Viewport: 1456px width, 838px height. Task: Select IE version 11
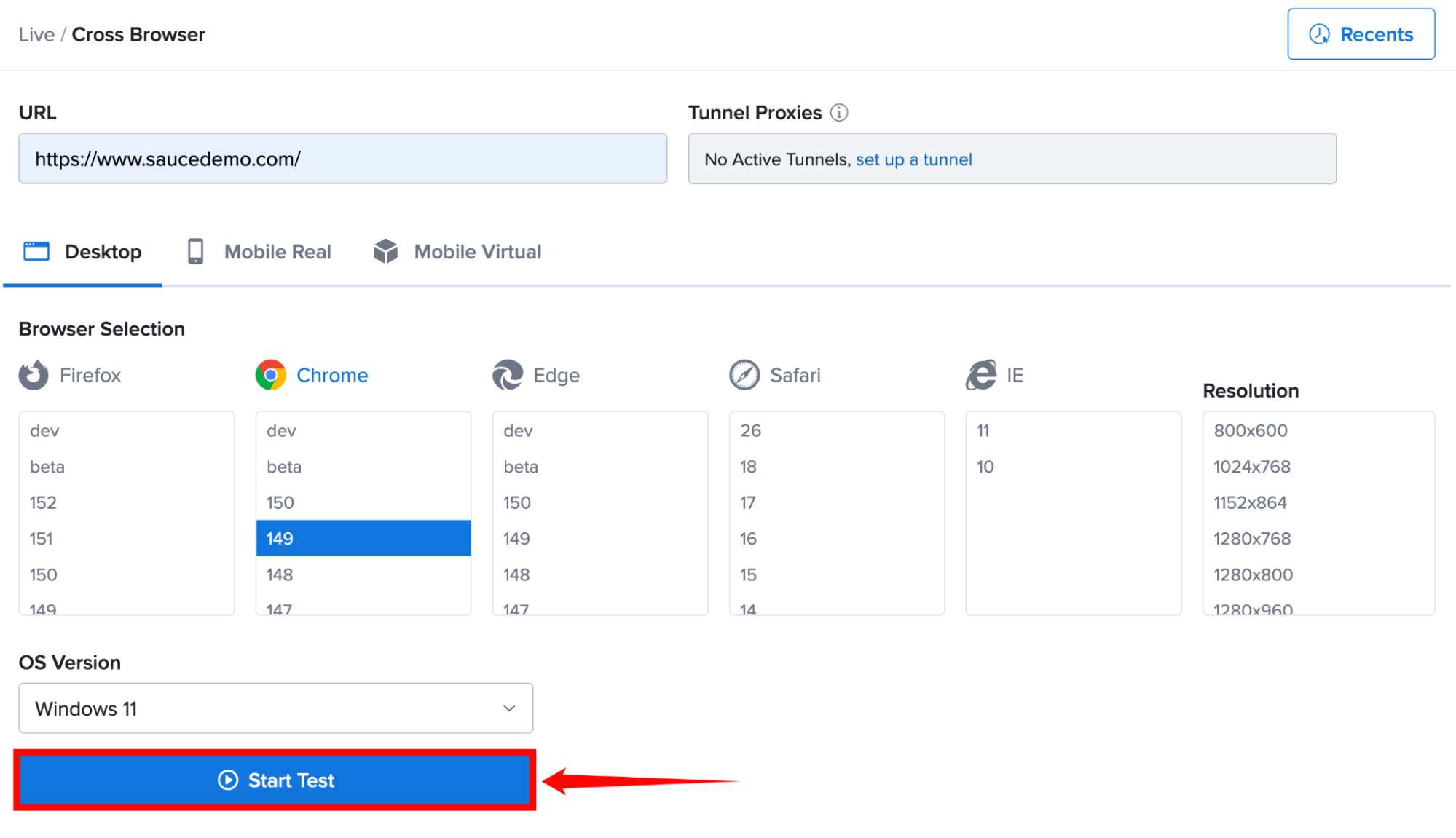coord(1074,430)
